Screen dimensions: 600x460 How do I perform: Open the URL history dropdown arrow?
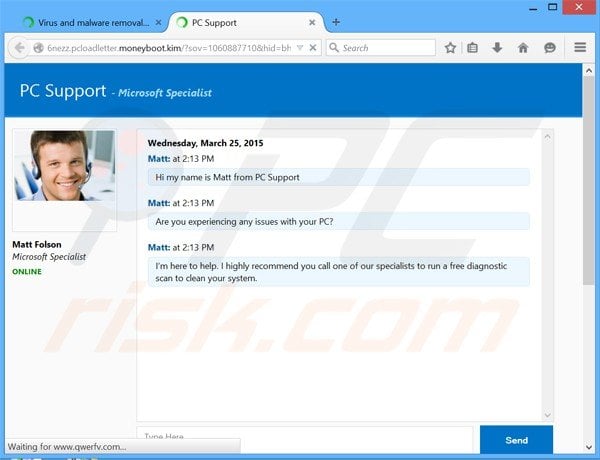(x=300, y=48)
